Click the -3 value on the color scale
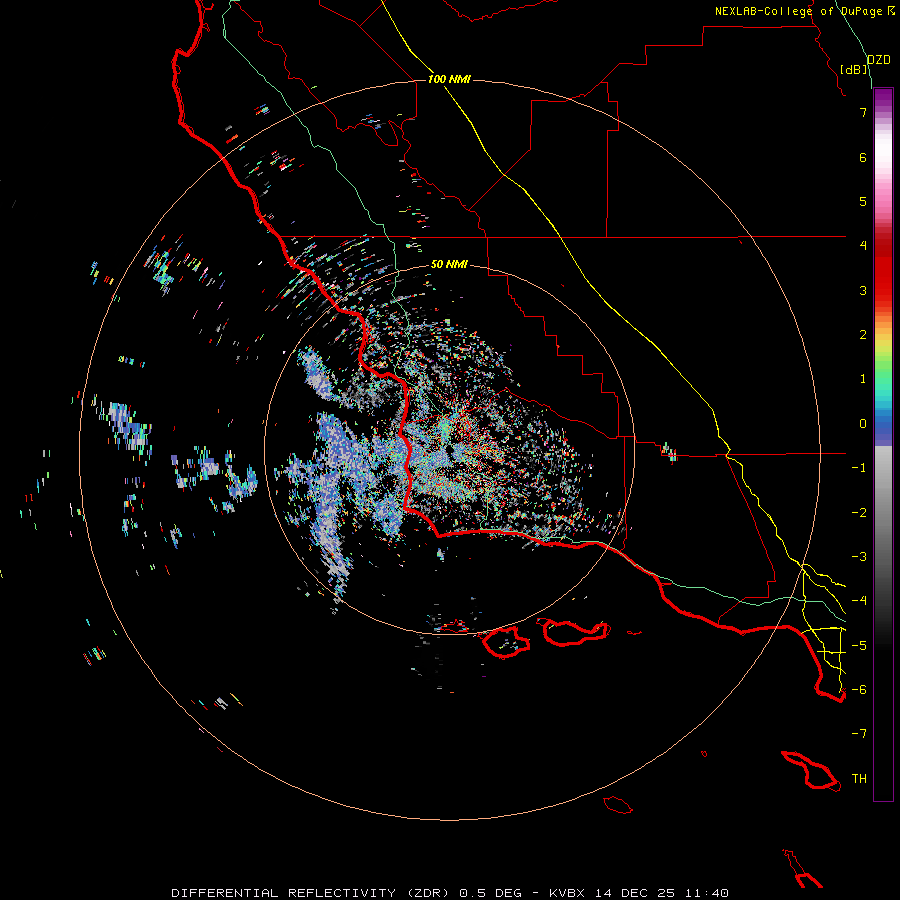Image resolution: width=900 pixels, height=900 pixels. [x=859, y=557]
